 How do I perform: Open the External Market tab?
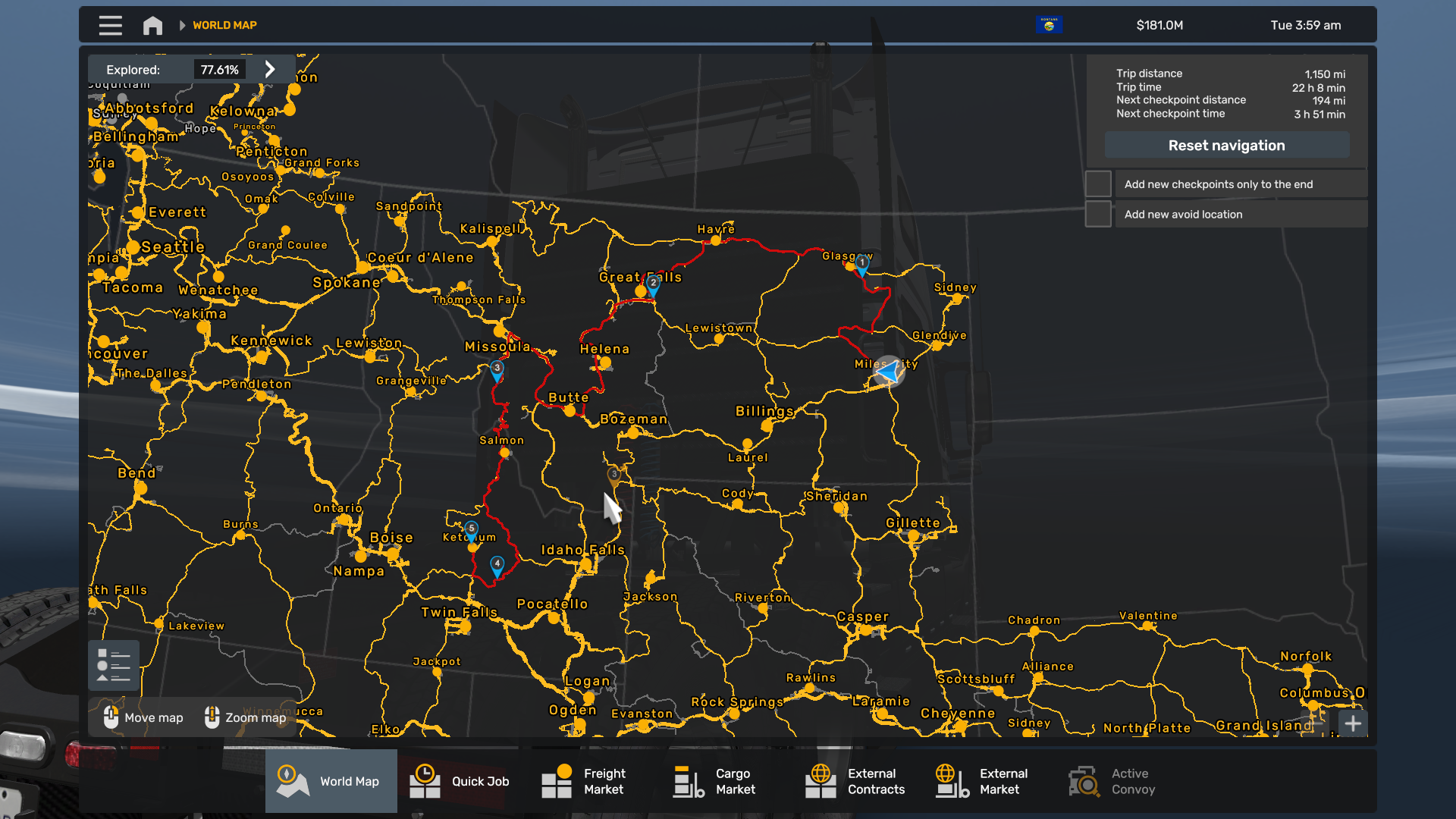click(991, 781)
